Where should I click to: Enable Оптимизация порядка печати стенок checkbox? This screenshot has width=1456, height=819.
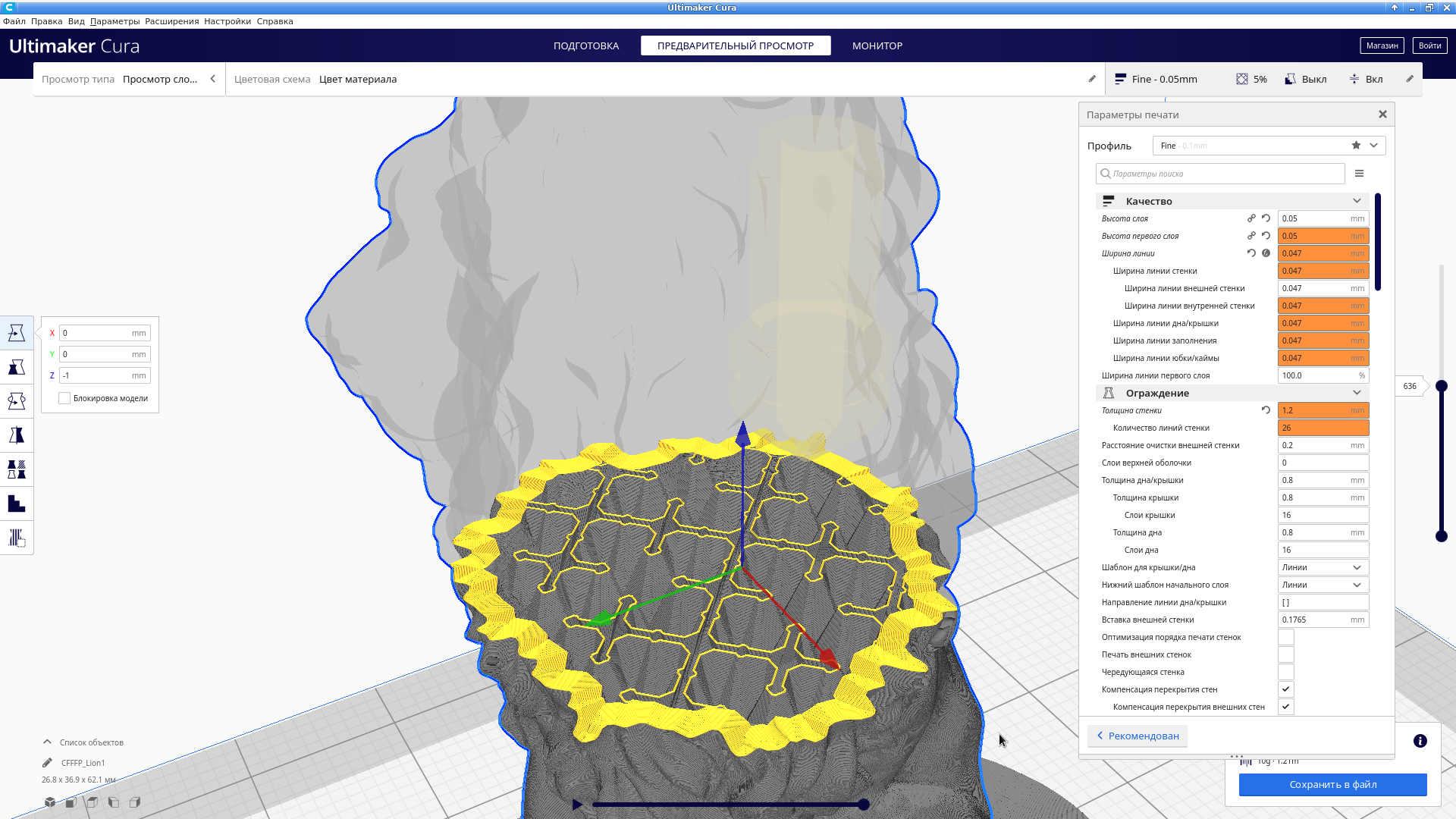pos(1285,637)
